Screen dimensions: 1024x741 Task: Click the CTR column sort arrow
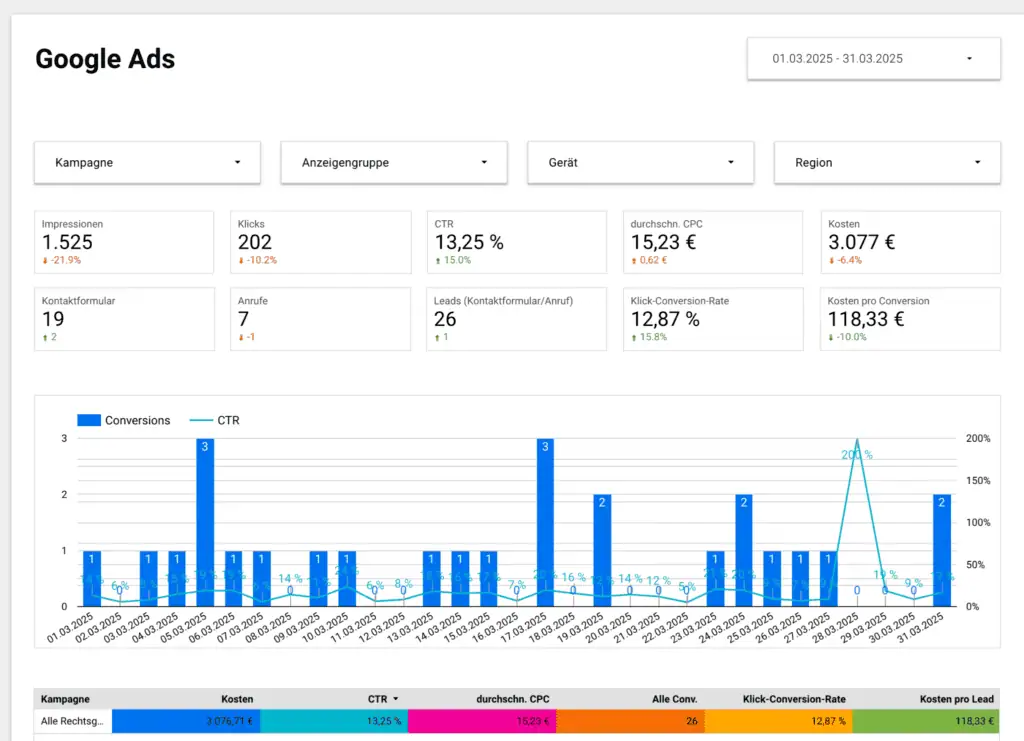point(396,699)
